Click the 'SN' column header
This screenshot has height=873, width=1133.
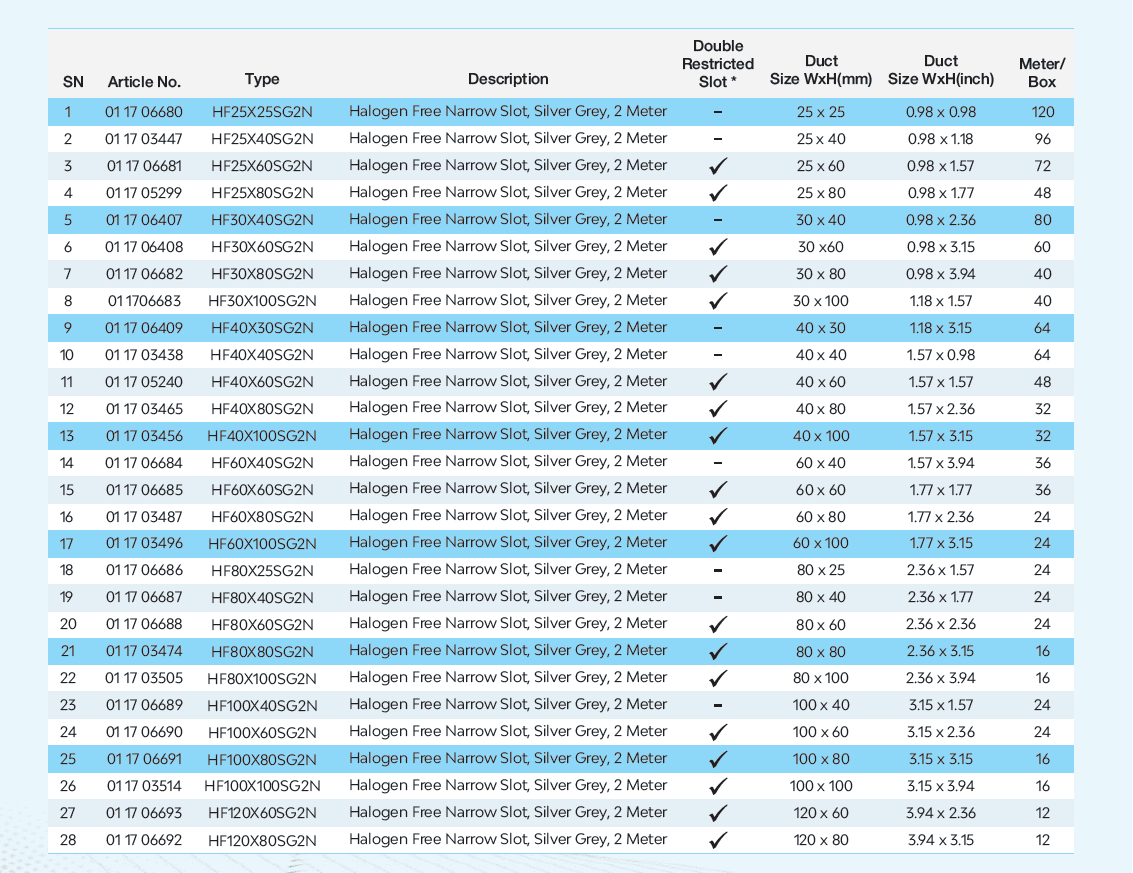click(x=73, y=82)
